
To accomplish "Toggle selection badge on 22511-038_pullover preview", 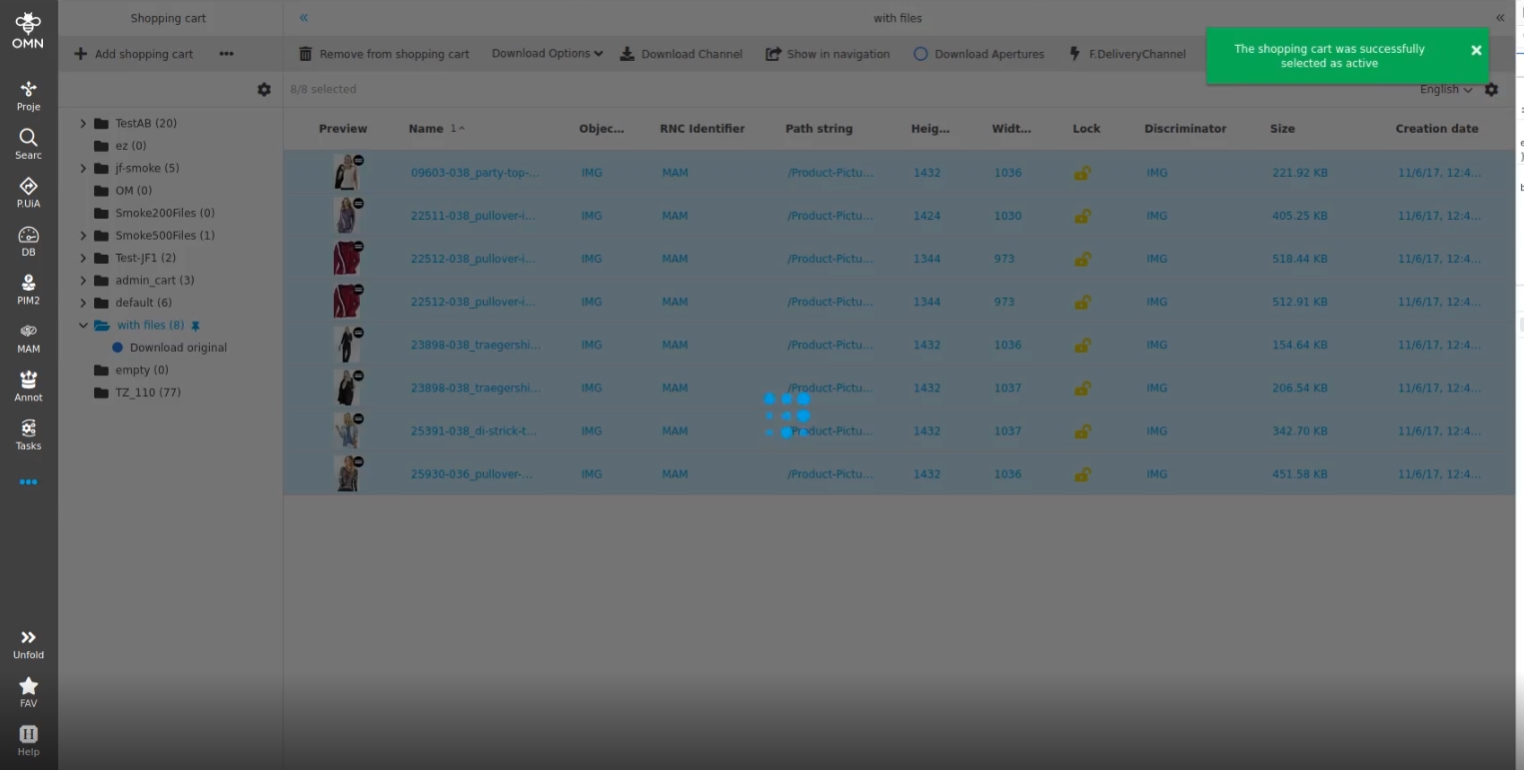I will point(358,204).
